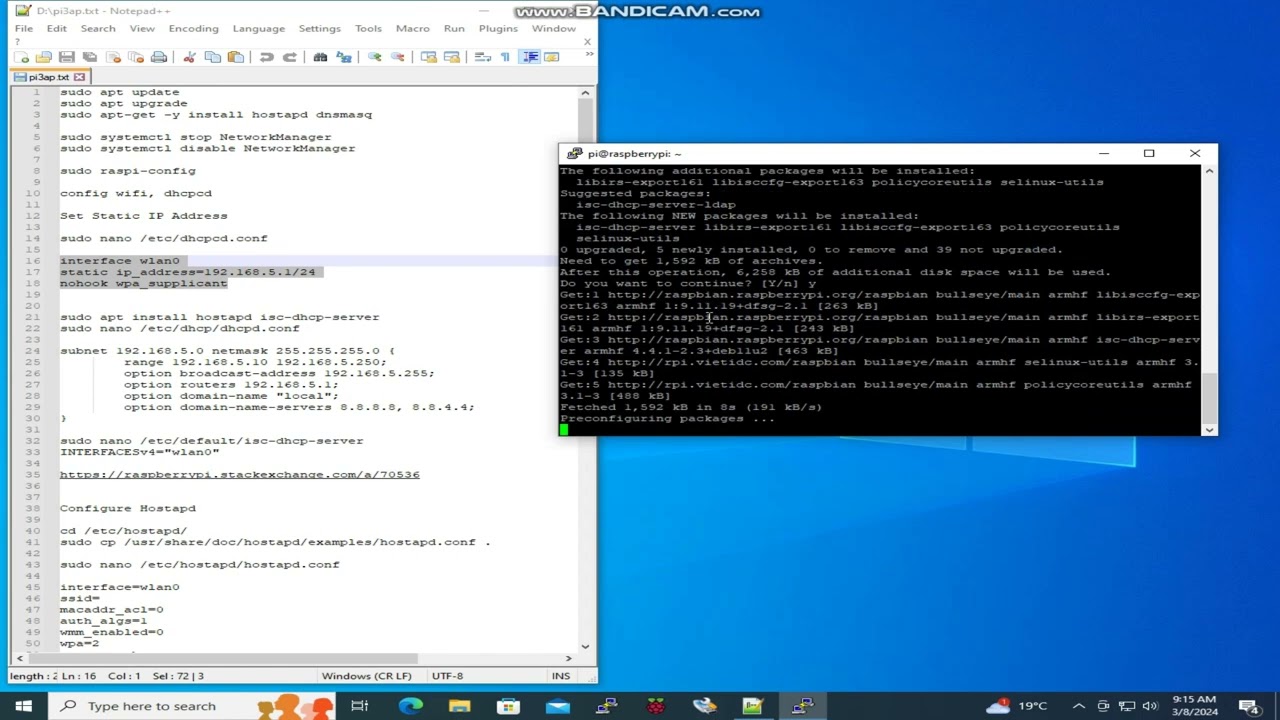Launch Microsoft Edge from the taskbar
1280x720 pixels.
[411, 706]
